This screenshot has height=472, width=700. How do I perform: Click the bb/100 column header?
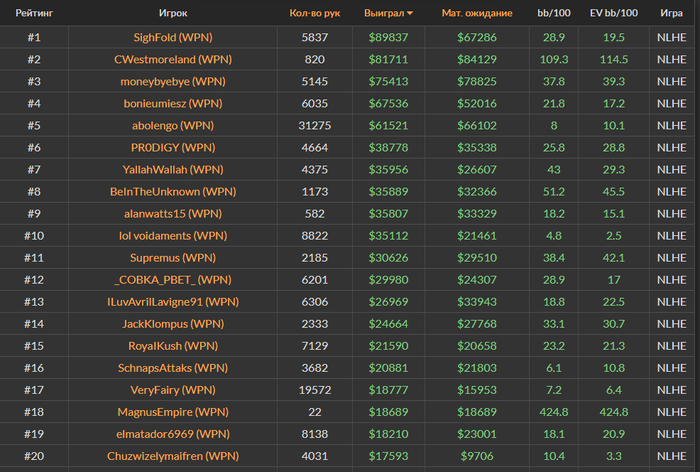[554, 13]
